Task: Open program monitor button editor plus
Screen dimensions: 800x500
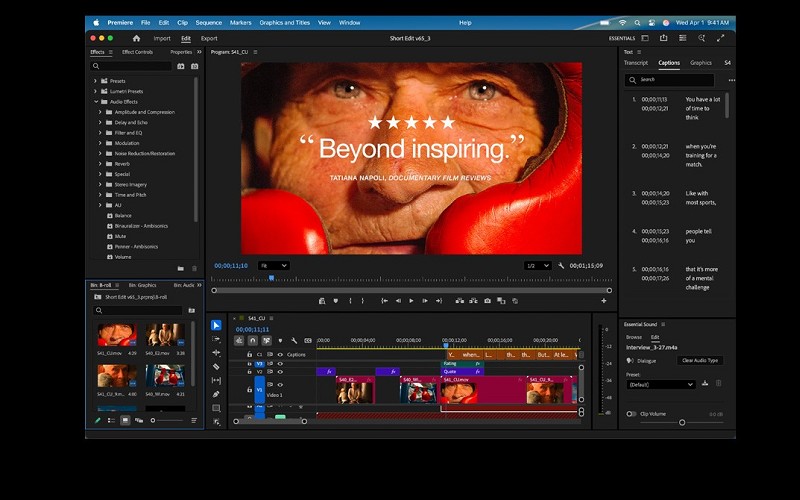Action: (x=604, y=301)
